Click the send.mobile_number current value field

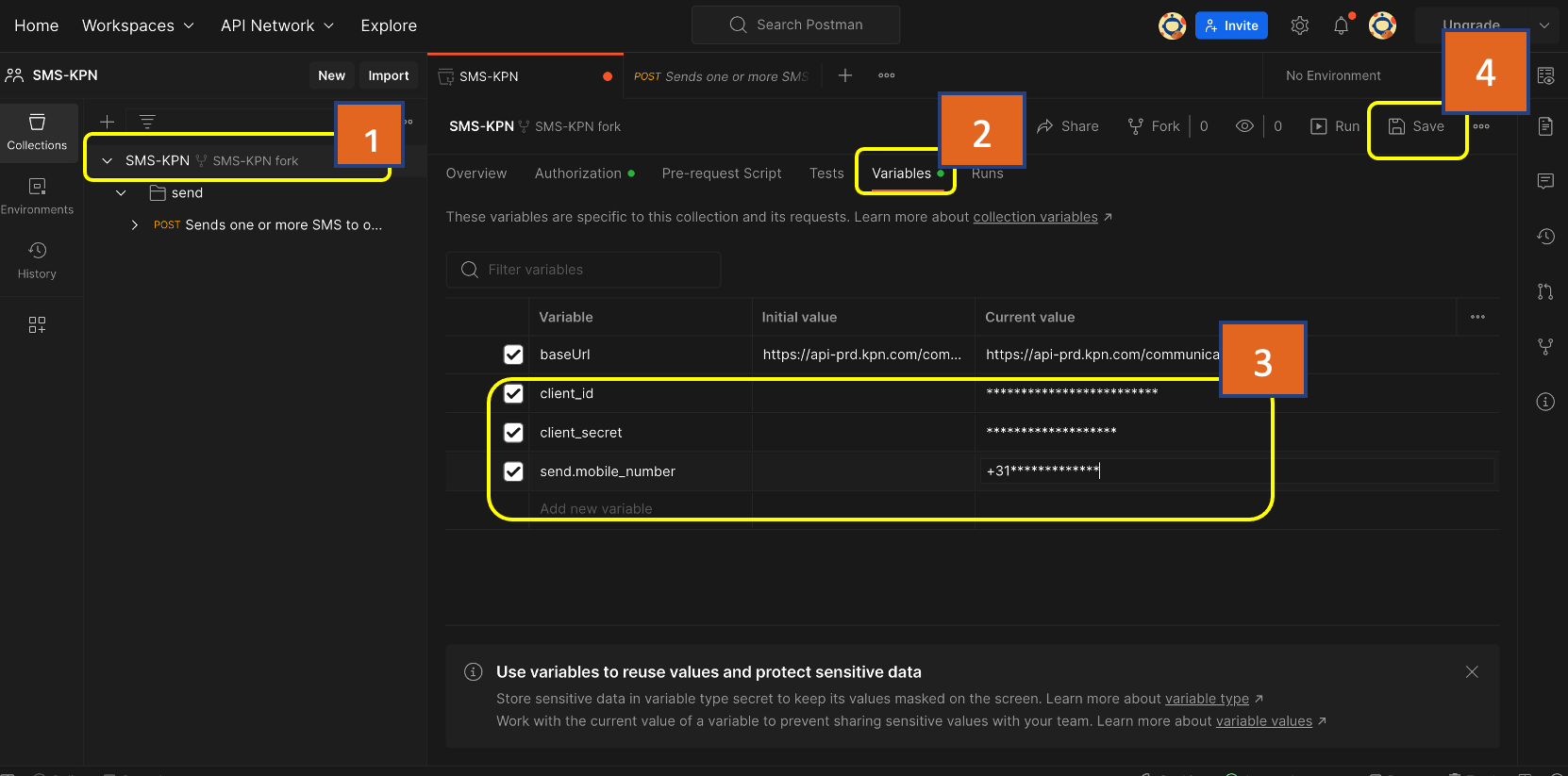(1237, 471)
